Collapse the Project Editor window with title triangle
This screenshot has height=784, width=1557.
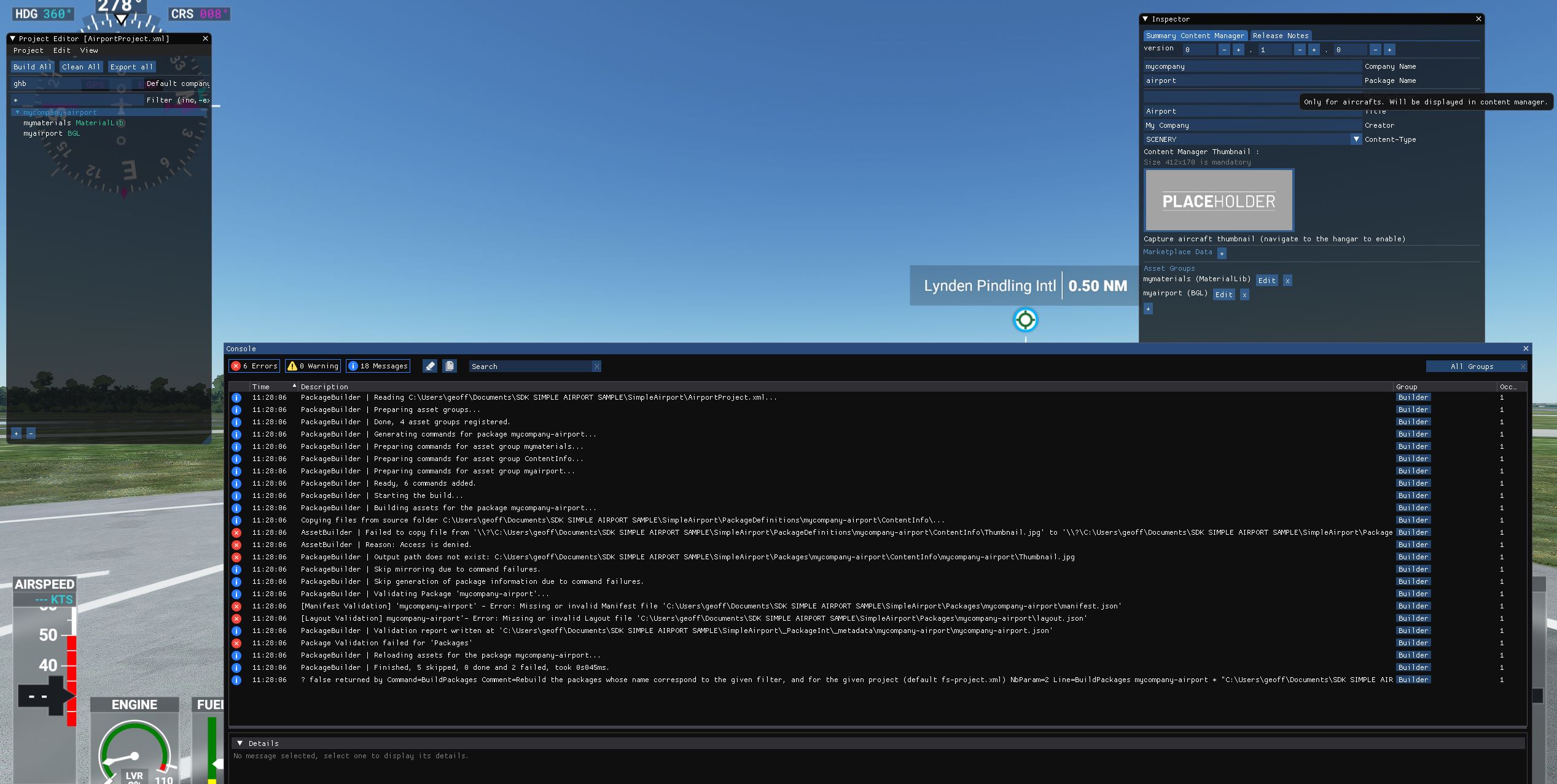tap(12, 38)
